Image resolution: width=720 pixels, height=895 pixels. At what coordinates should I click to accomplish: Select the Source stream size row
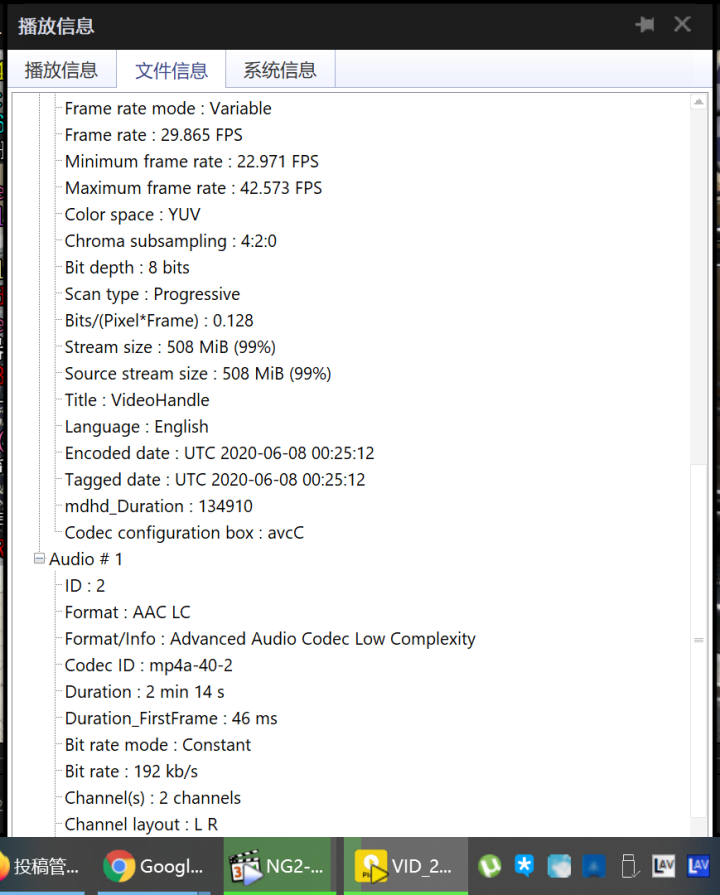tap(198, 374)
